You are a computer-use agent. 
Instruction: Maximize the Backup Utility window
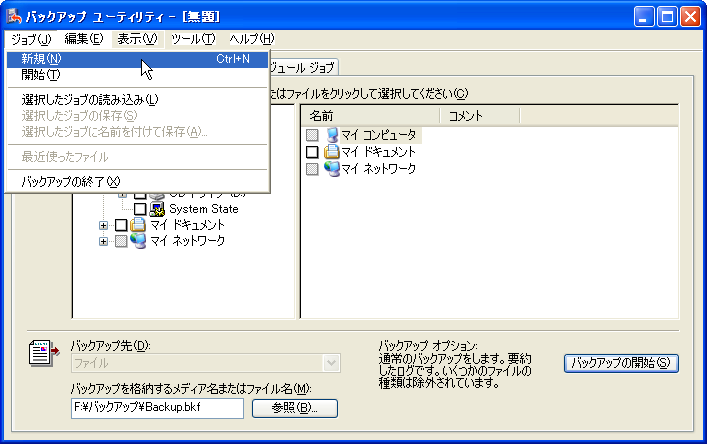pyautogui.click(x=667, y=17)
